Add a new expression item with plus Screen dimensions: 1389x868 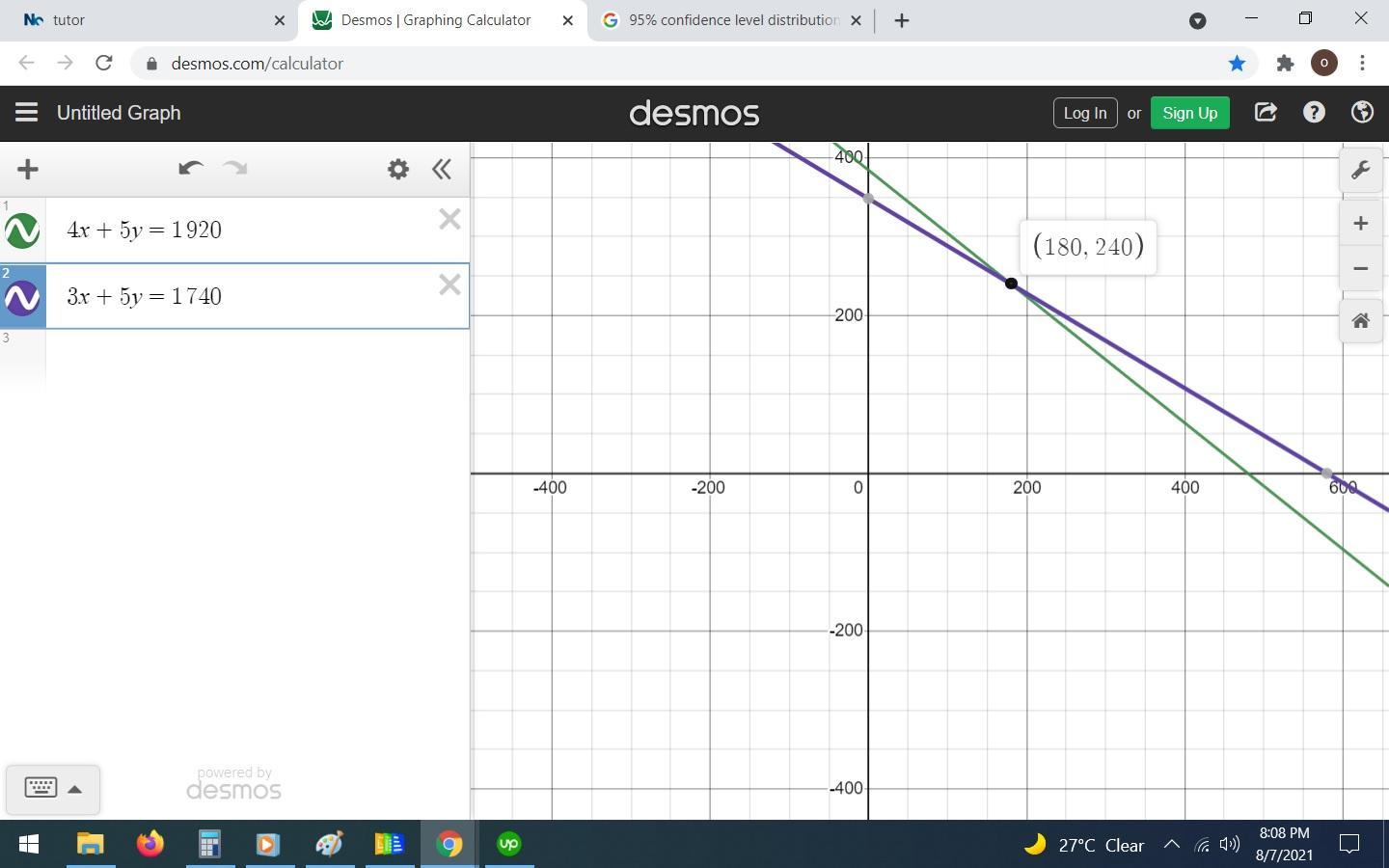coord(28,170)
